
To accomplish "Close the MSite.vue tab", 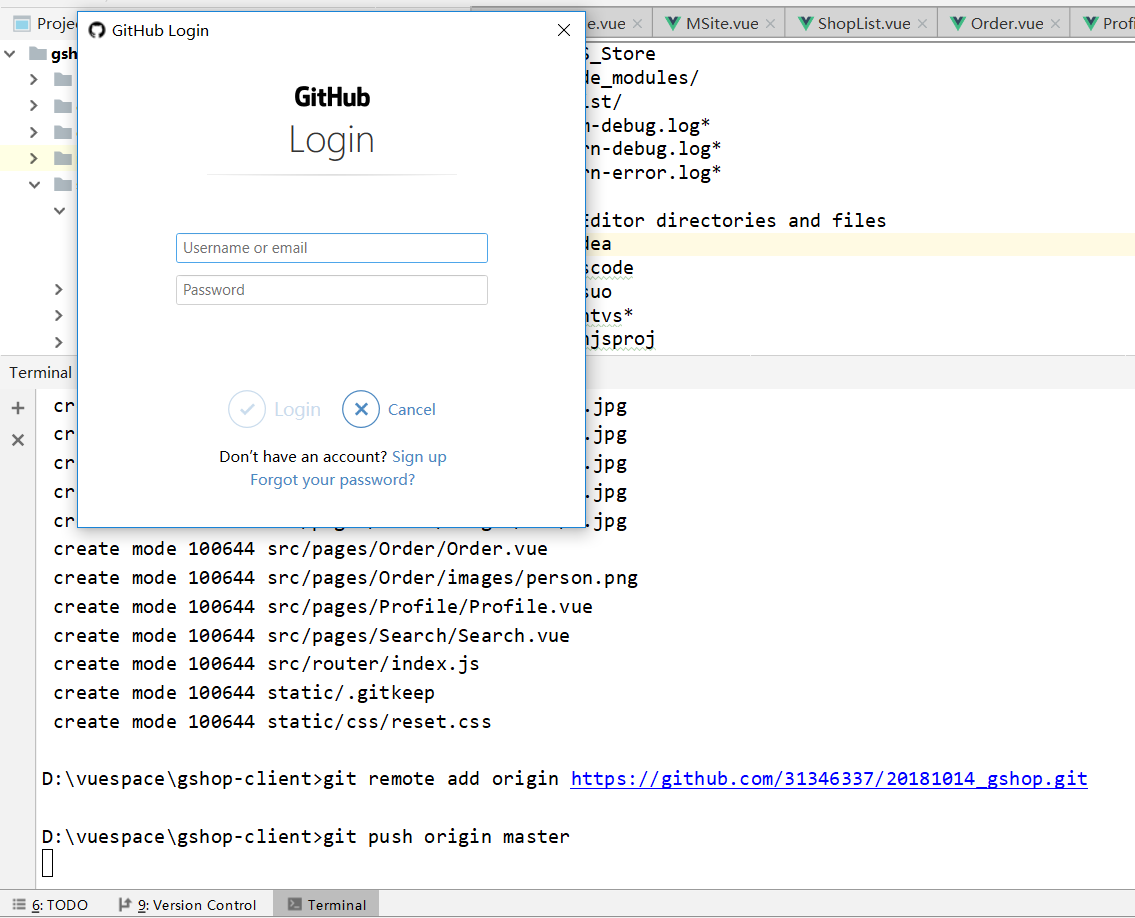I will point(770,24).
